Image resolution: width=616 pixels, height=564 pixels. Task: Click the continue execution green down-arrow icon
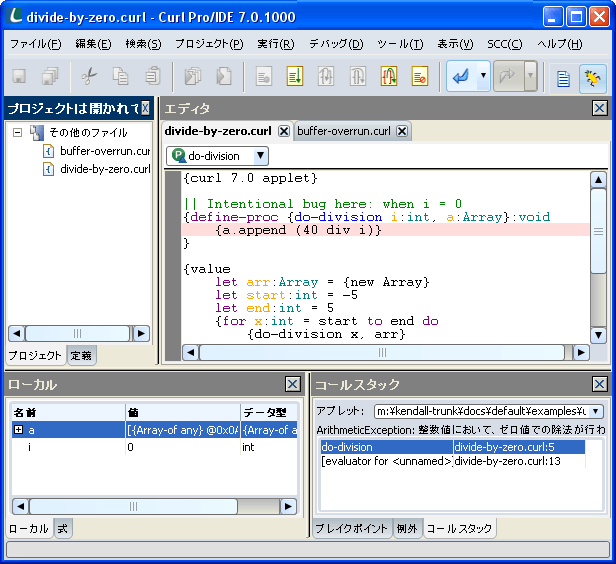(295, 76)
